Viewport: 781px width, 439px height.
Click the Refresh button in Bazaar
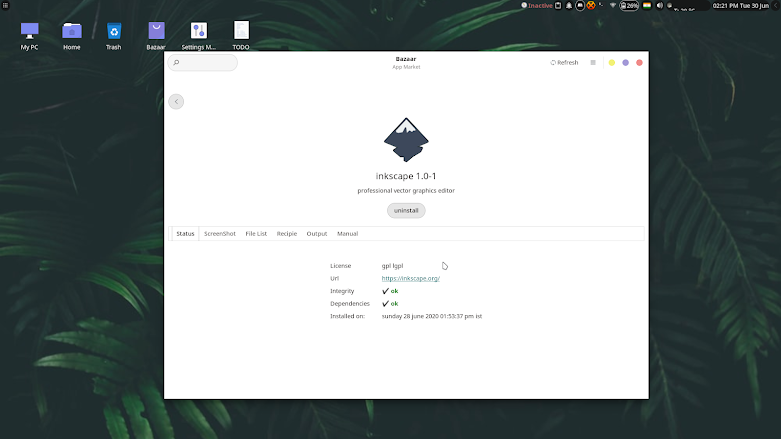tap(564, 63)
